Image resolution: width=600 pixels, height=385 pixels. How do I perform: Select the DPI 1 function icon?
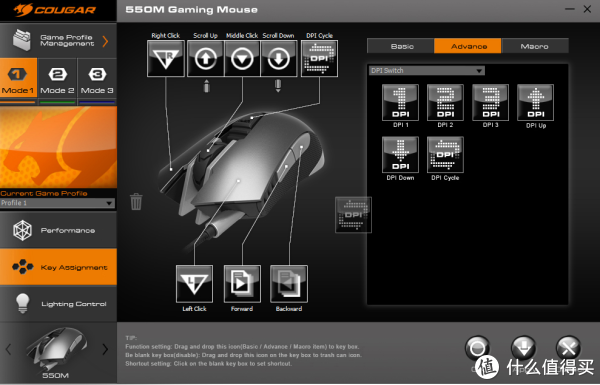point(400,103)
